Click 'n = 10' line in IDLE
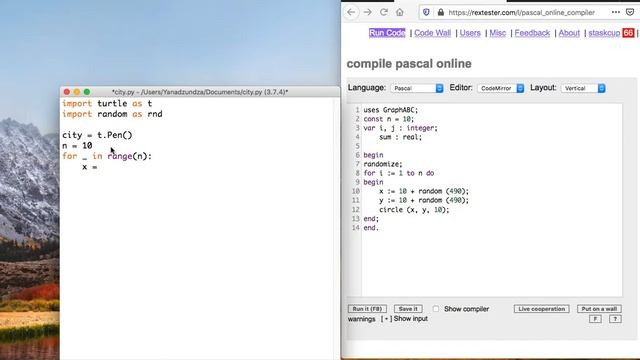 77,146
